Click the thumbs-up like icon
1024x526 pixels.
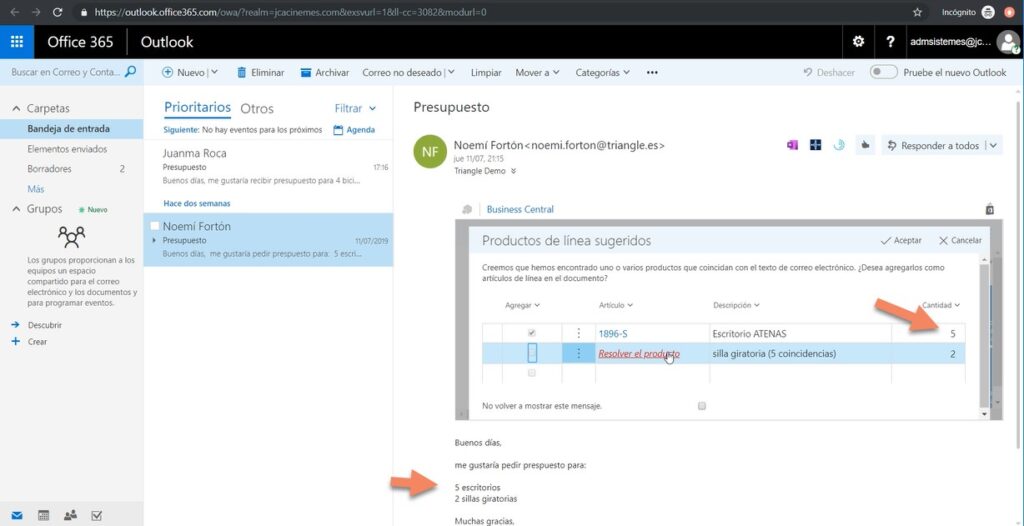(866, 145)
